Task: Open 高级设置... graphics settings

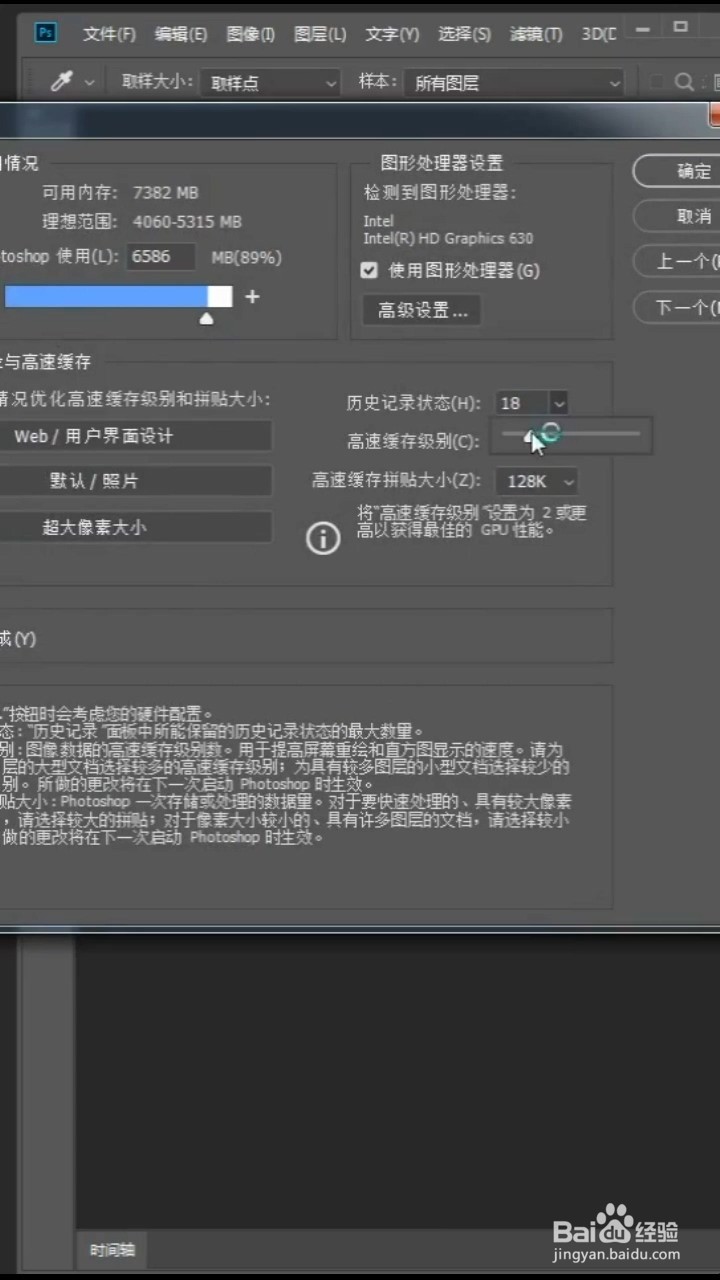Action: [422, 310]
